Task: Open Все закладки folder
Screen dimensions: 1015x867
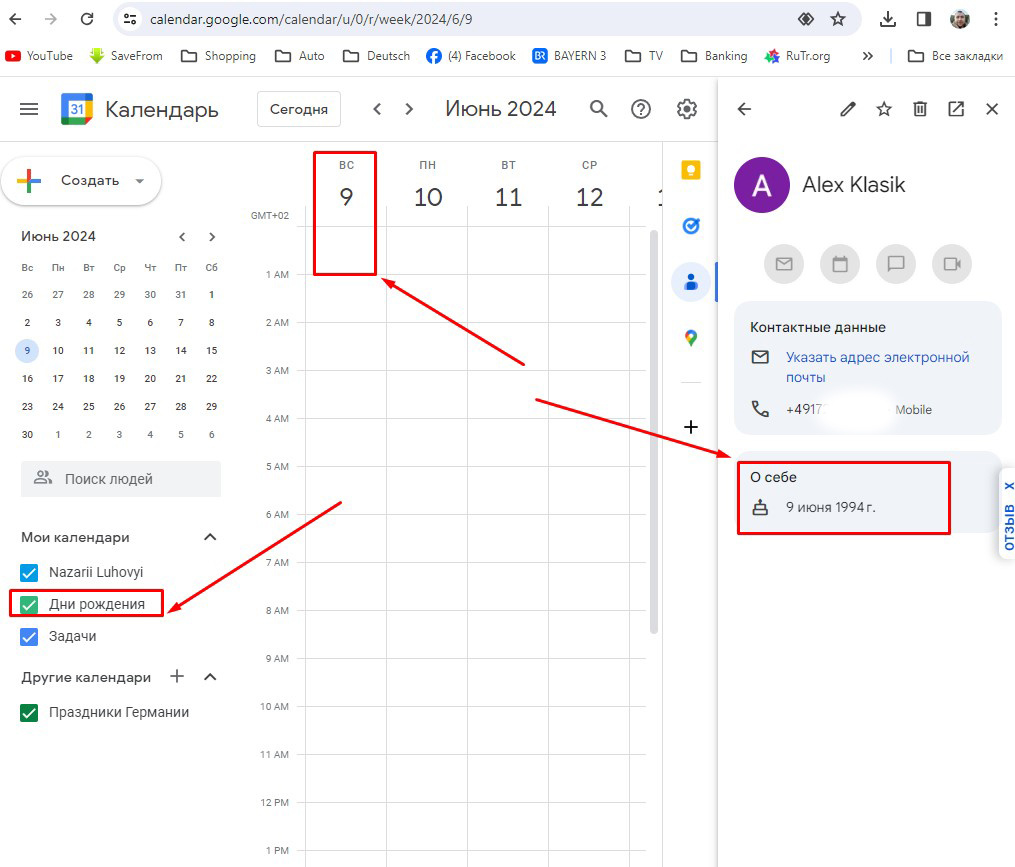Action: click(955, 56)
